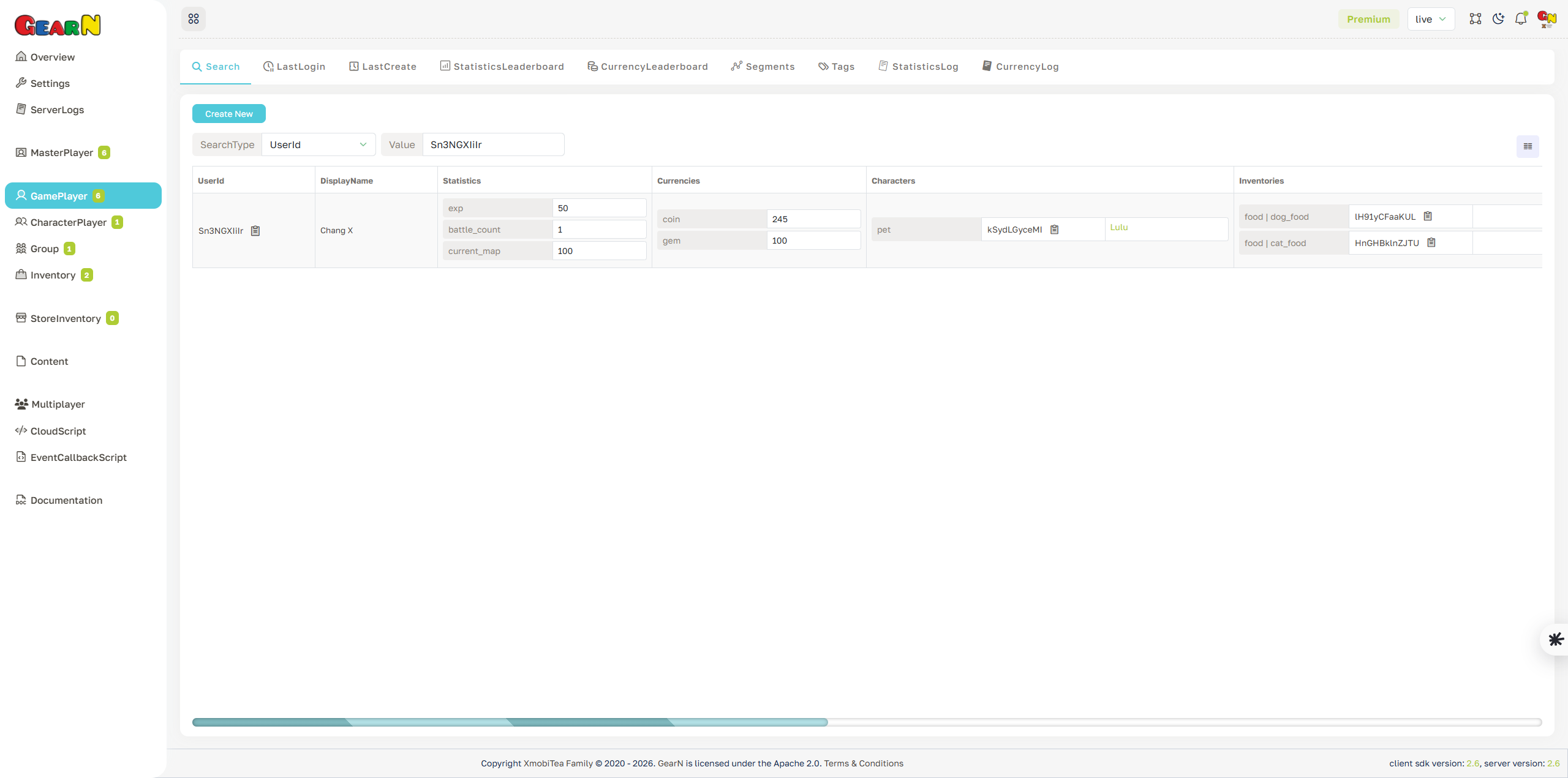Copy UserId Sn3NGXIilr with clipboard icon

pyautogui.click(x=256, y=231)
